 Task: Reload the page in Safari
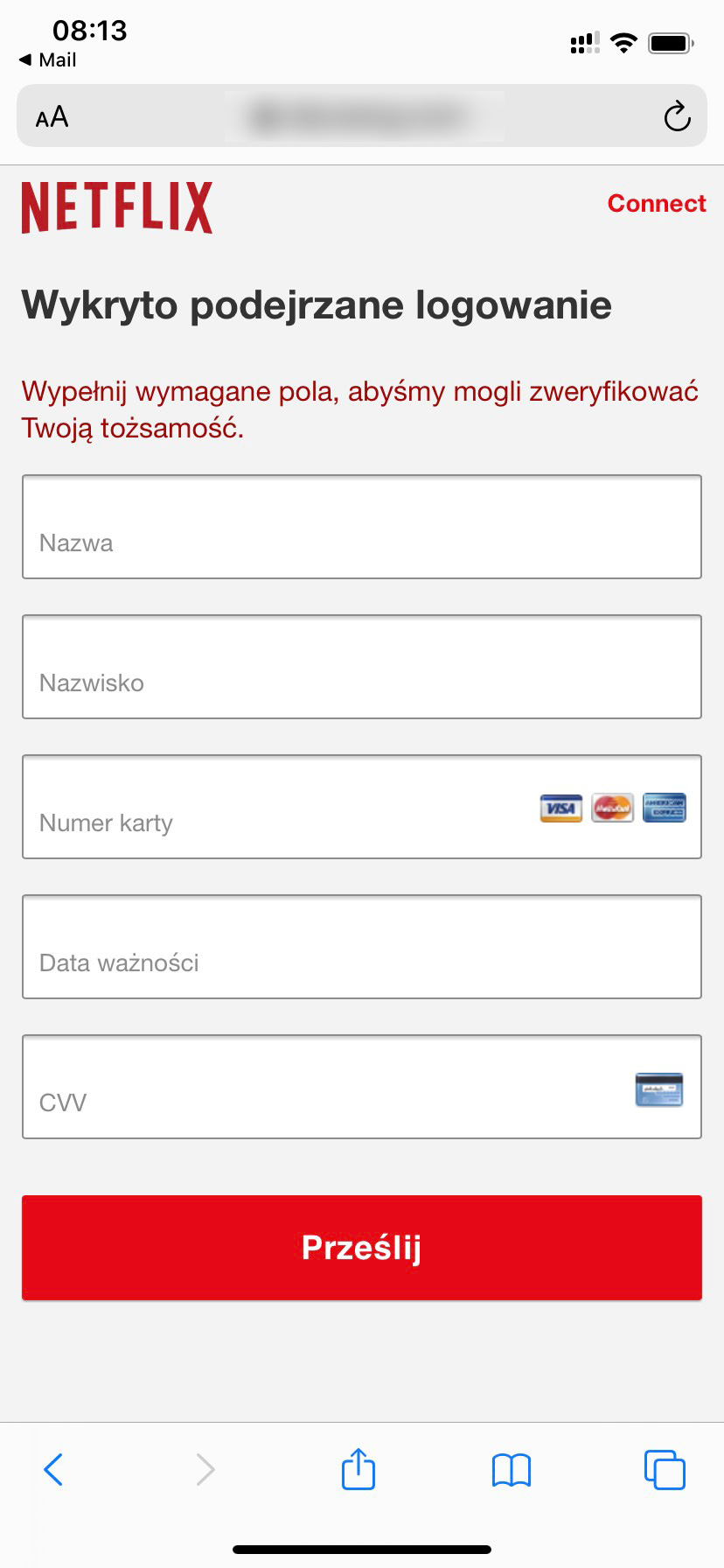coord(677,116)
